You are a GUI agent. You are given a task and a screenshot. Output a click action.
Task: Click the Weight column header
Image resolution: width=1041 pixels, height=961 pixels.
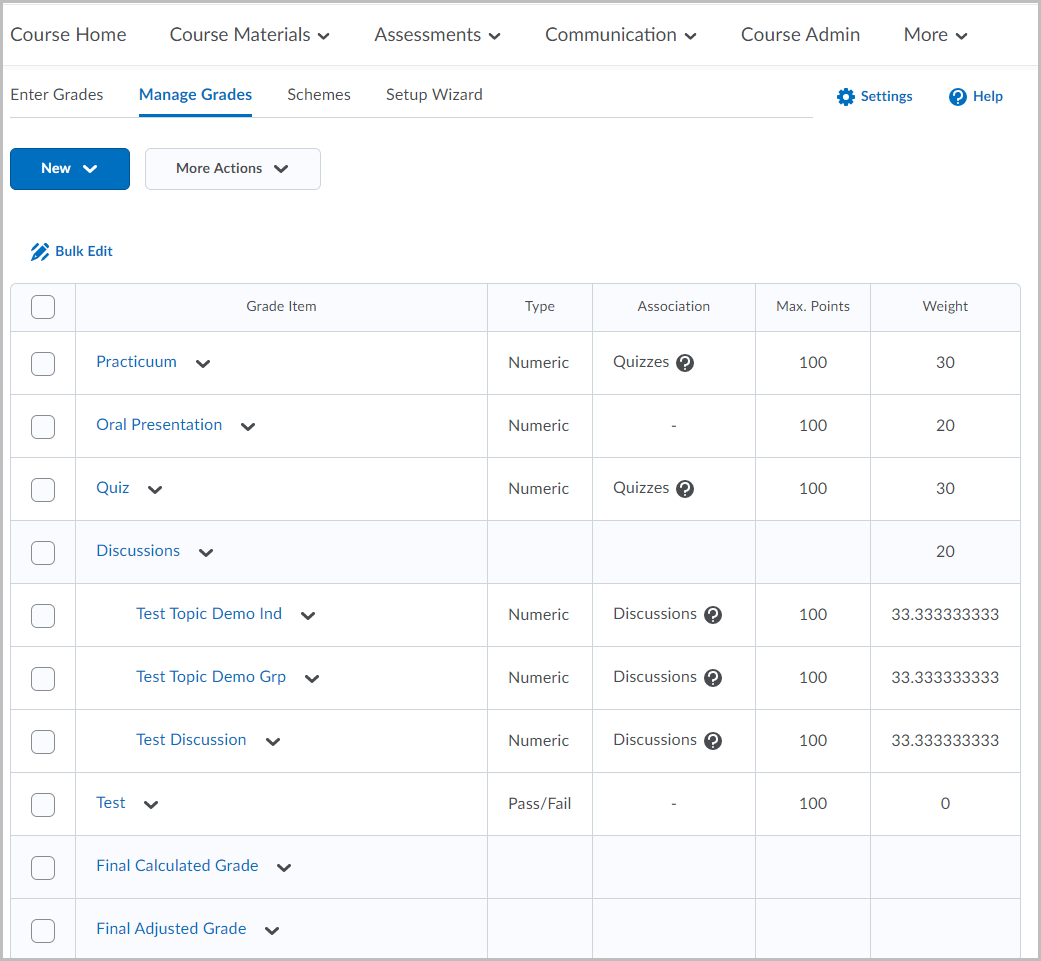pos(945,307)
